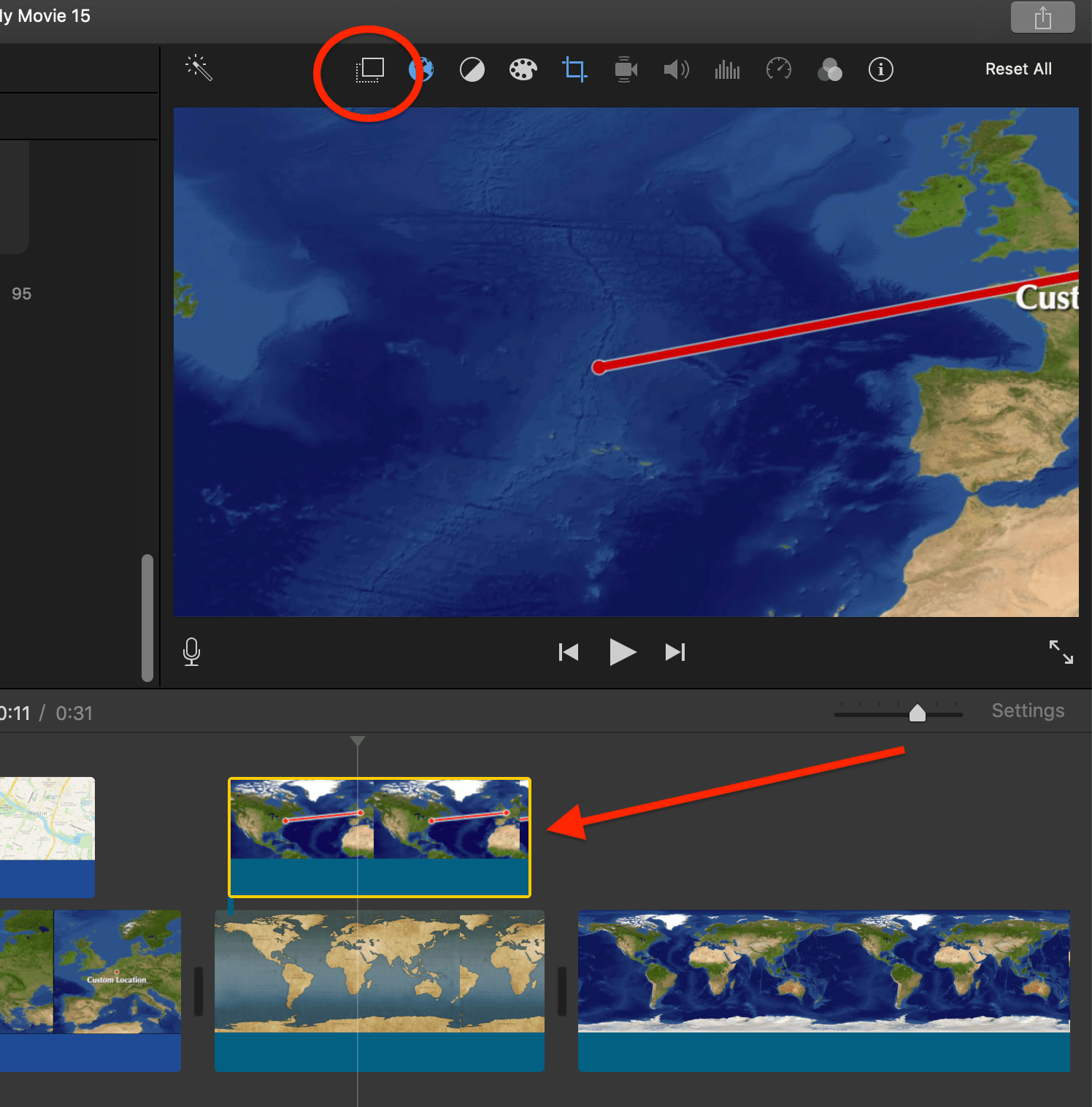The height and width of the screenshot is (1107, 1092).
Task: Enter fullscreen preview mode
Action: (x=1061, y=652)
